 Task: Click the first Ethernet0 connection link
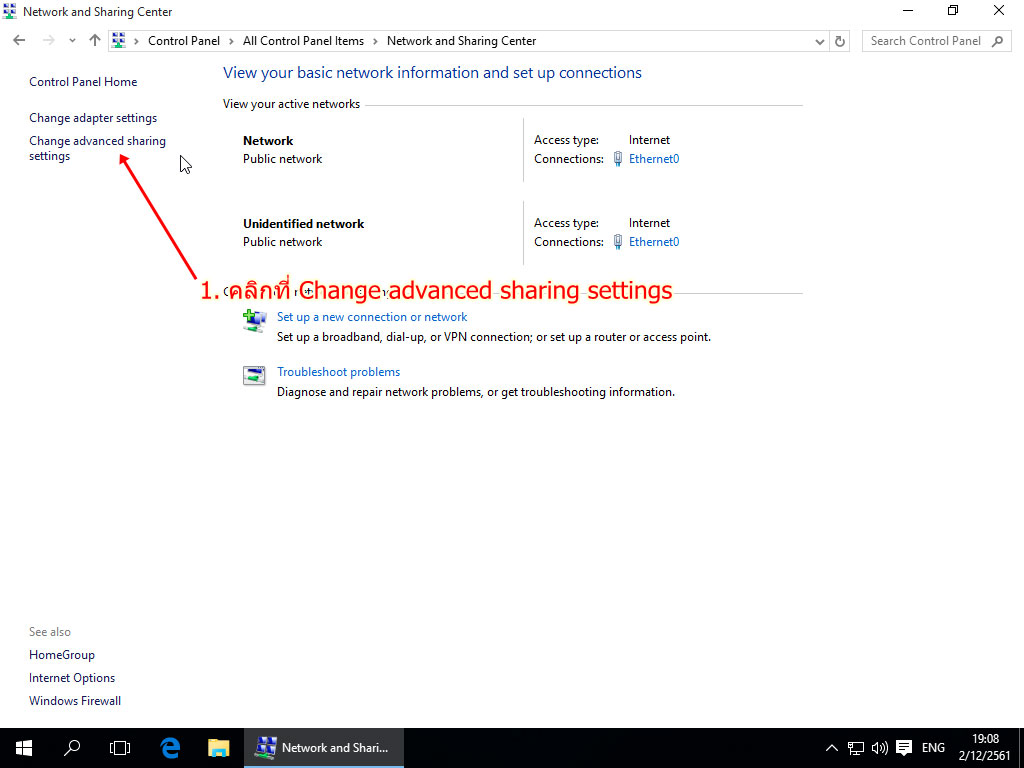click(654, 159)
